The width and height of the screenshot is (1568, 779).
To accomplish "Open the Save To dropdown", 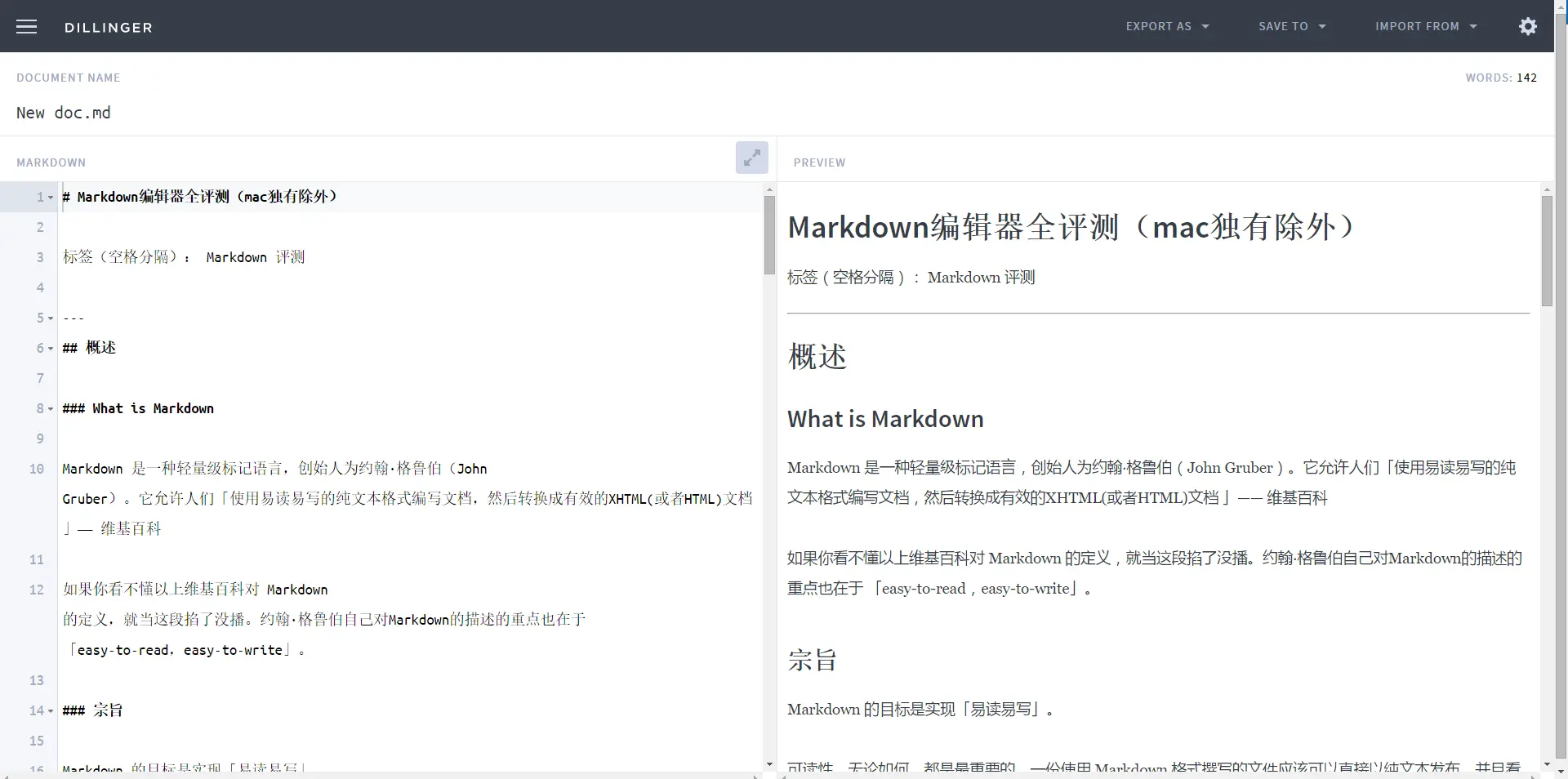I will [x=1292, y=26].
